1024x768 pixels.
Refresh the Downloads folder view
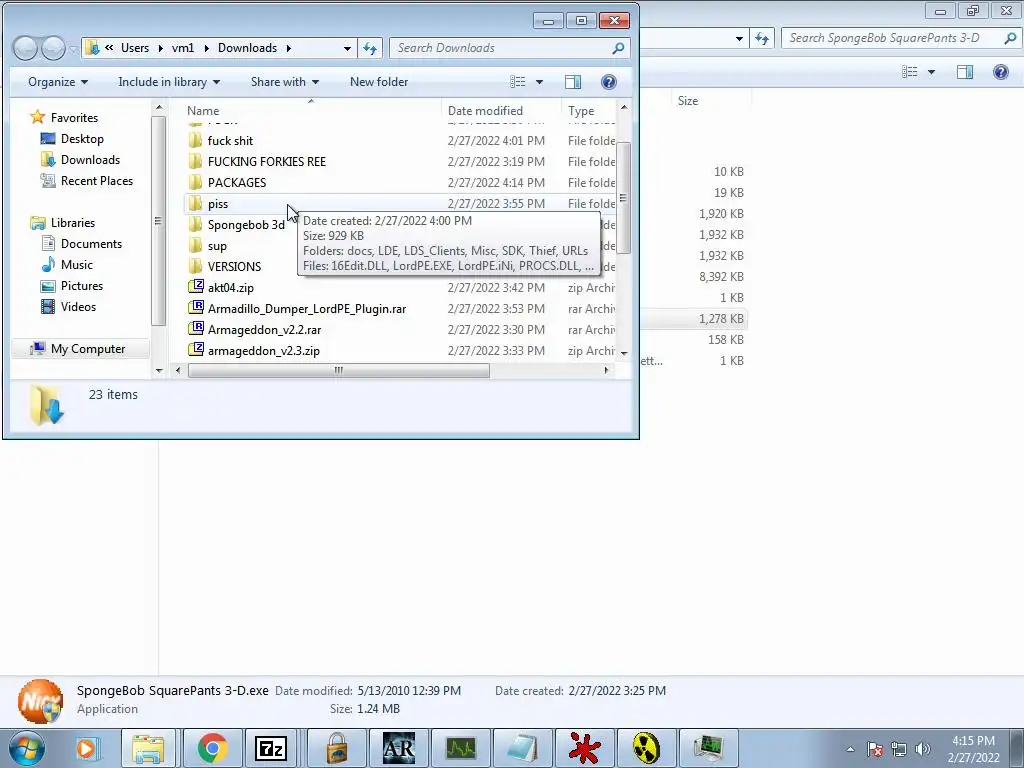pos(370,48)
